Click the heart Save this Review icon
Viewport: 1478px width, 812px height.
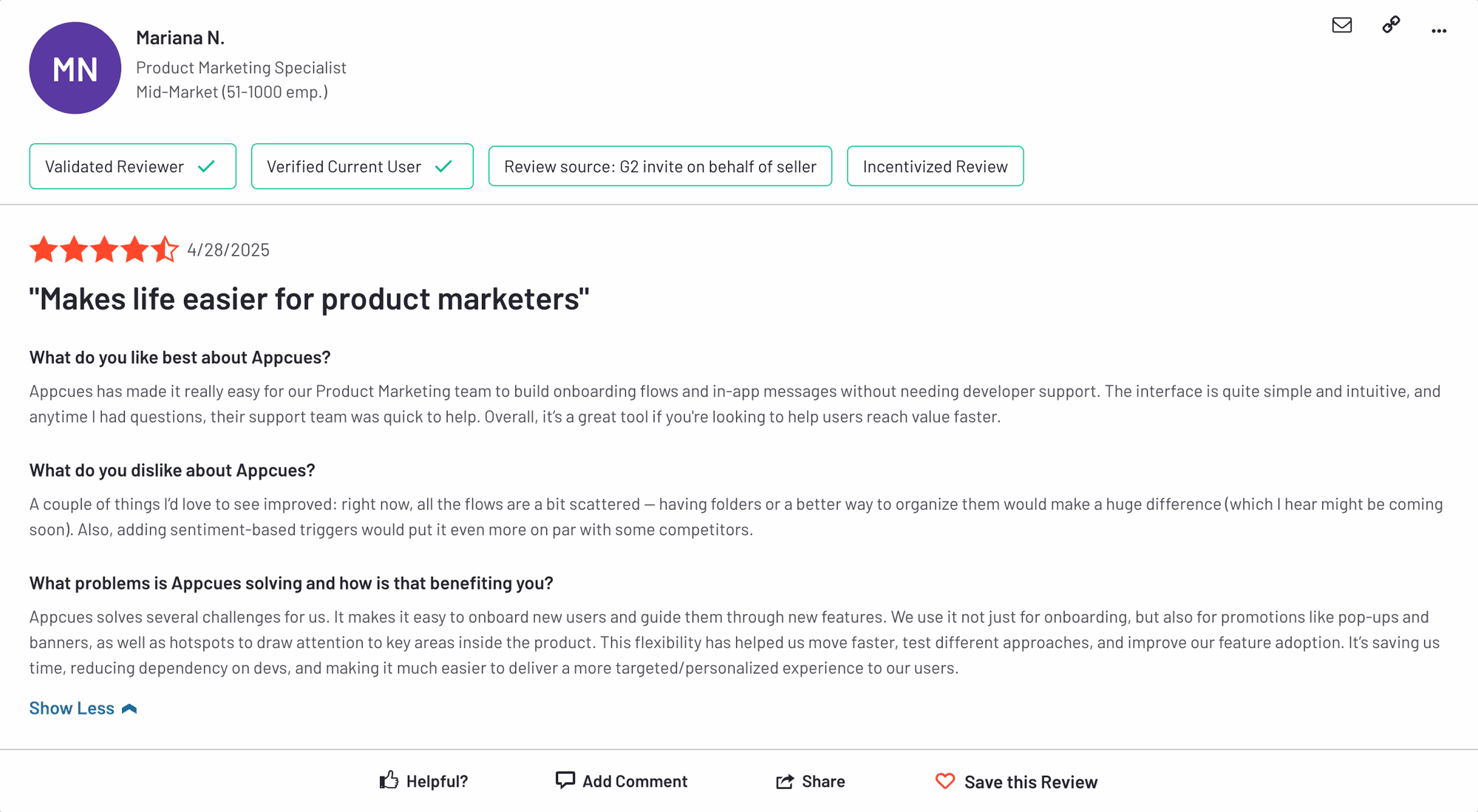pos(945,781)
